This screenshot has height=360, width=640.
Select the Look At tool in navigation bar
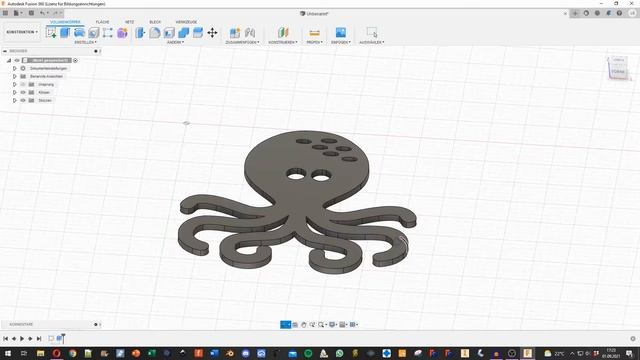tap(295, 324)
